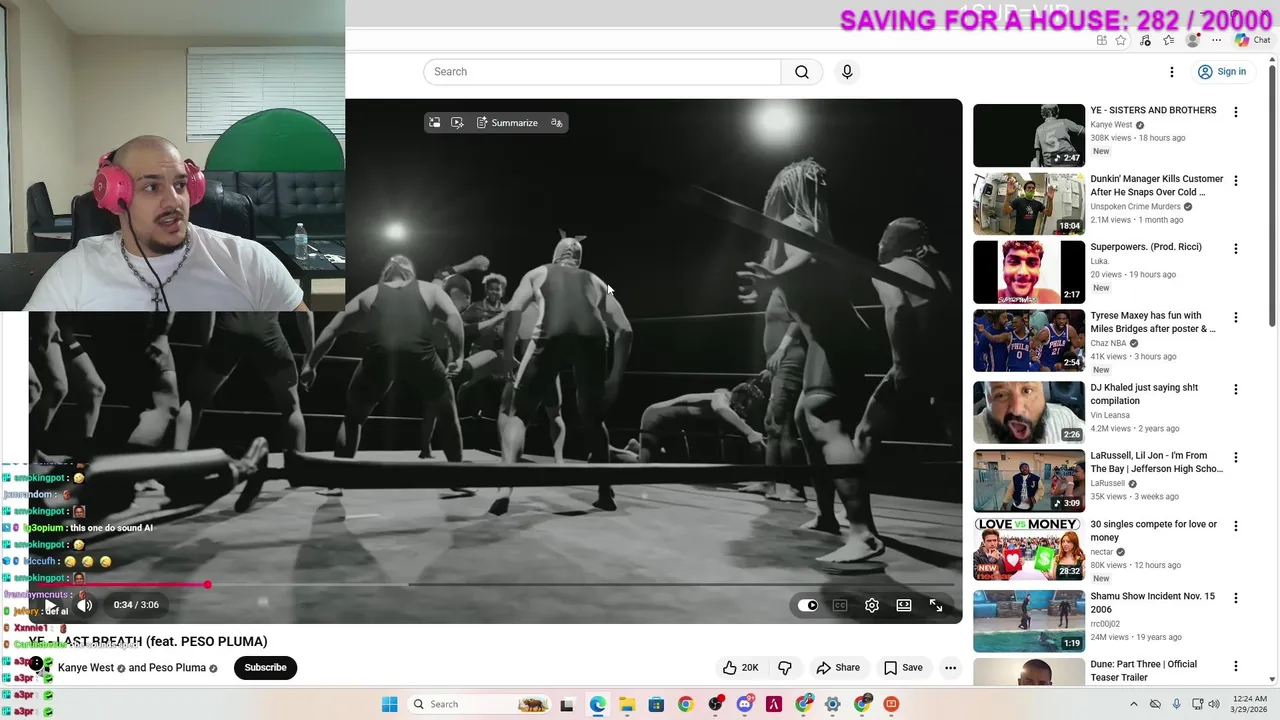Screen dimensions: 1280x720
Task: Open YouTube settings three-dot menu beside Sign in
Action: (1172, 72)
